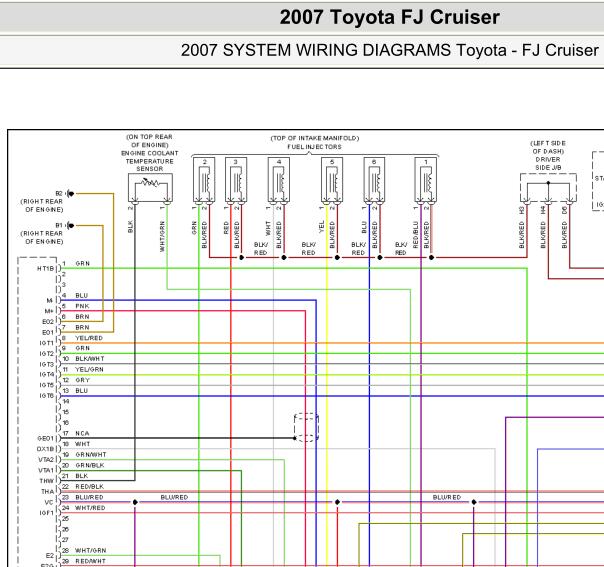Click the B1 ground point symbol

point(70,225)
